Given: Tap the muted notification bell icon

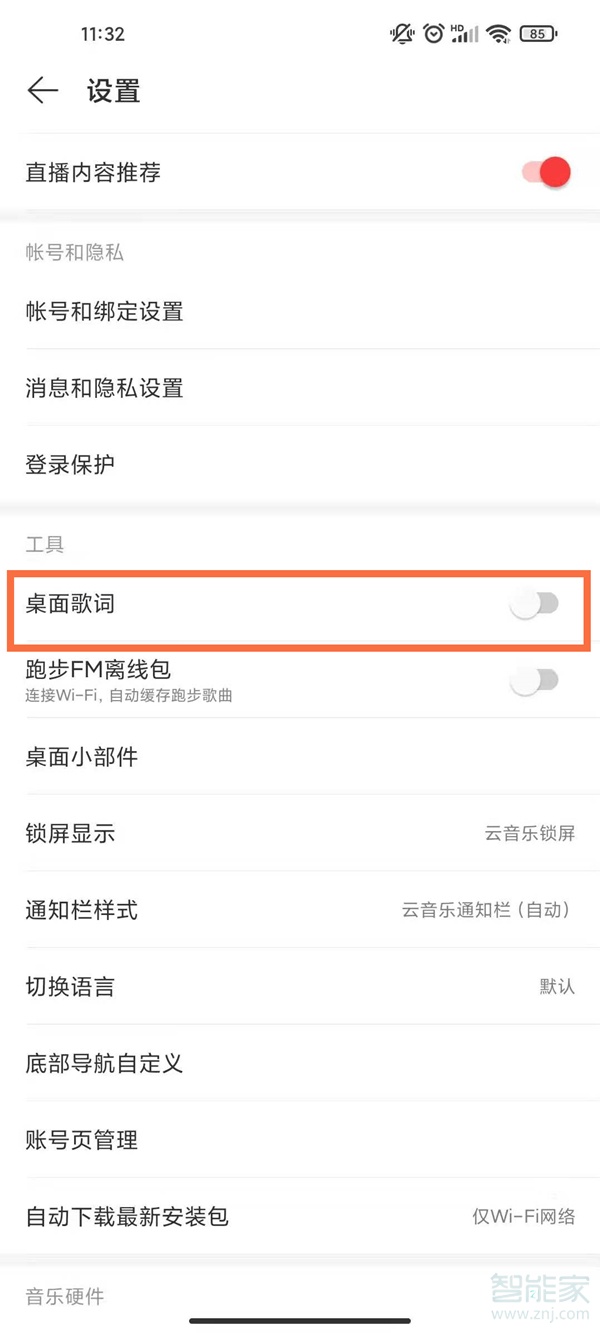Looking at the screenshot, I should (402, 34).
